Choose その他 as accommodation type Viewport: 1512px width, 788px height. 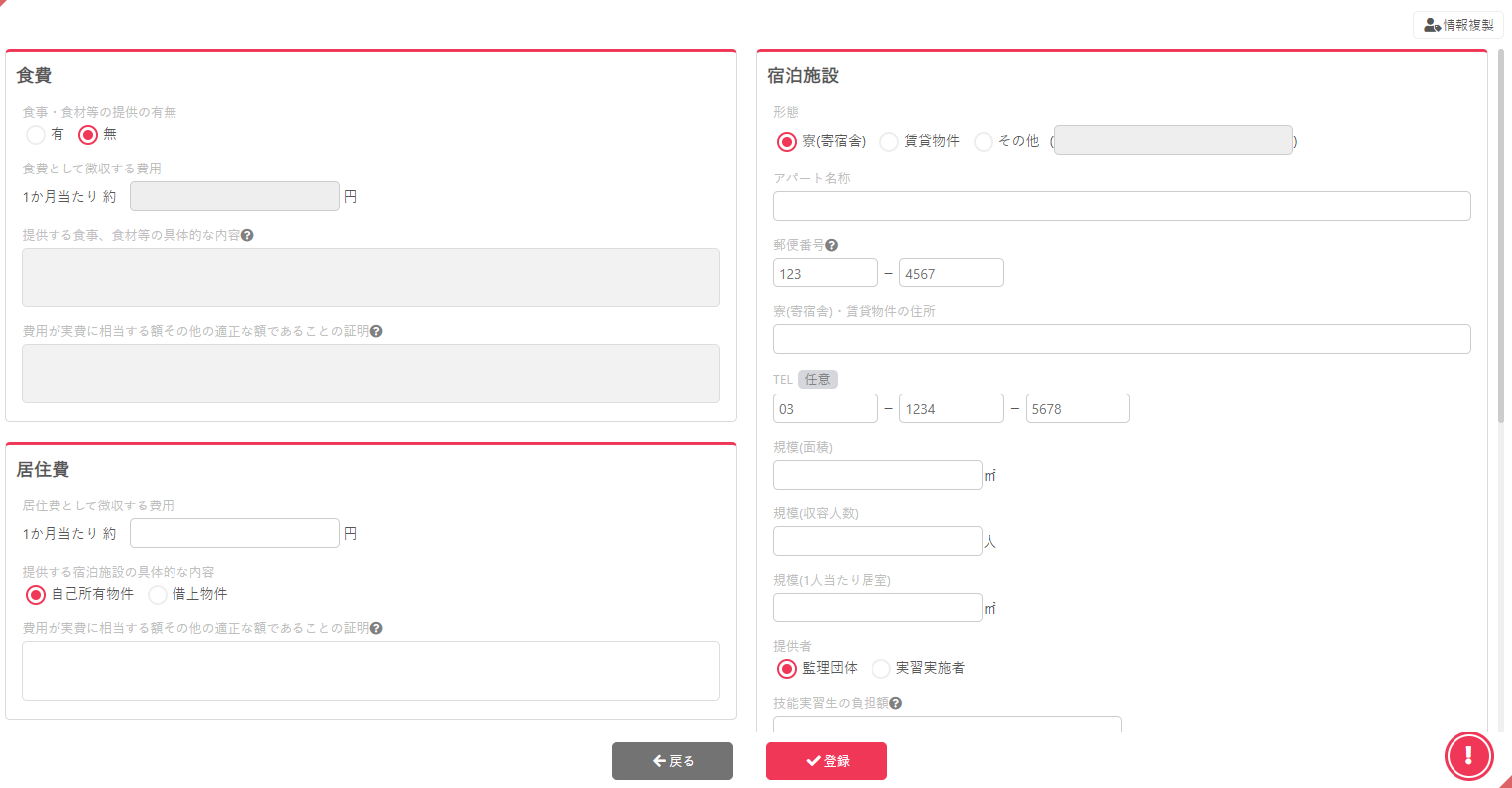984,142
